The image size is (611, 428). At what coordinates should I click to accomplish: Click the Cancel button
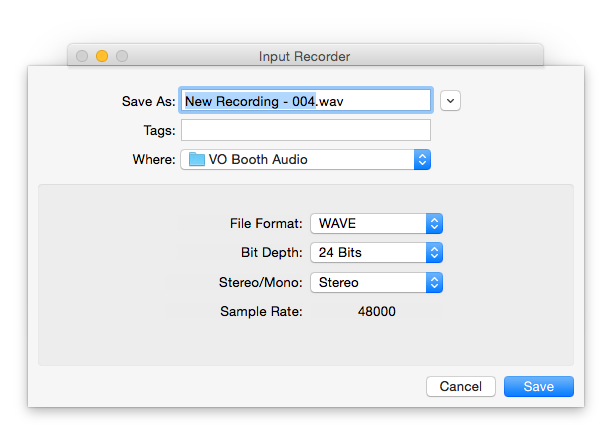click(x=461, y=386)
